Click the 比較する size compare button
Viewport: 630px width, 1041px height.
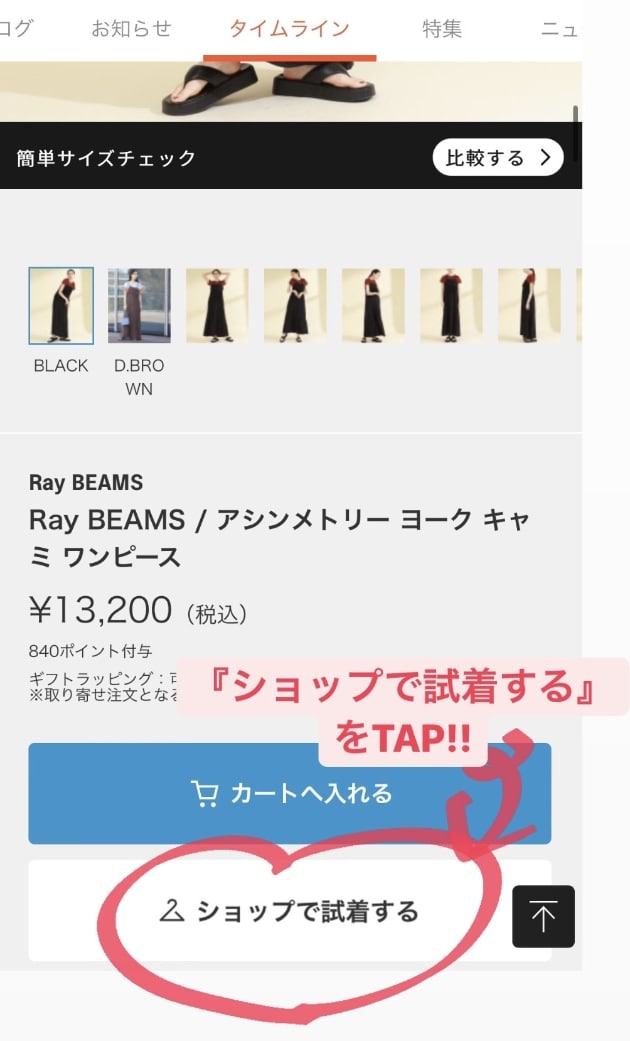point(498,157)
